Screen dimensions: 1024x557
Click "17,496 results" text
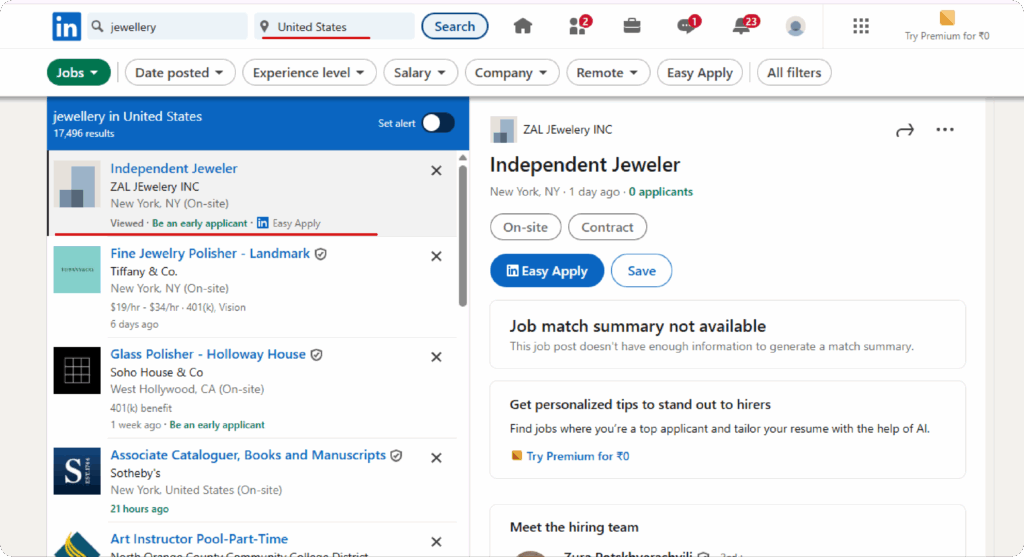click(84, 134)
